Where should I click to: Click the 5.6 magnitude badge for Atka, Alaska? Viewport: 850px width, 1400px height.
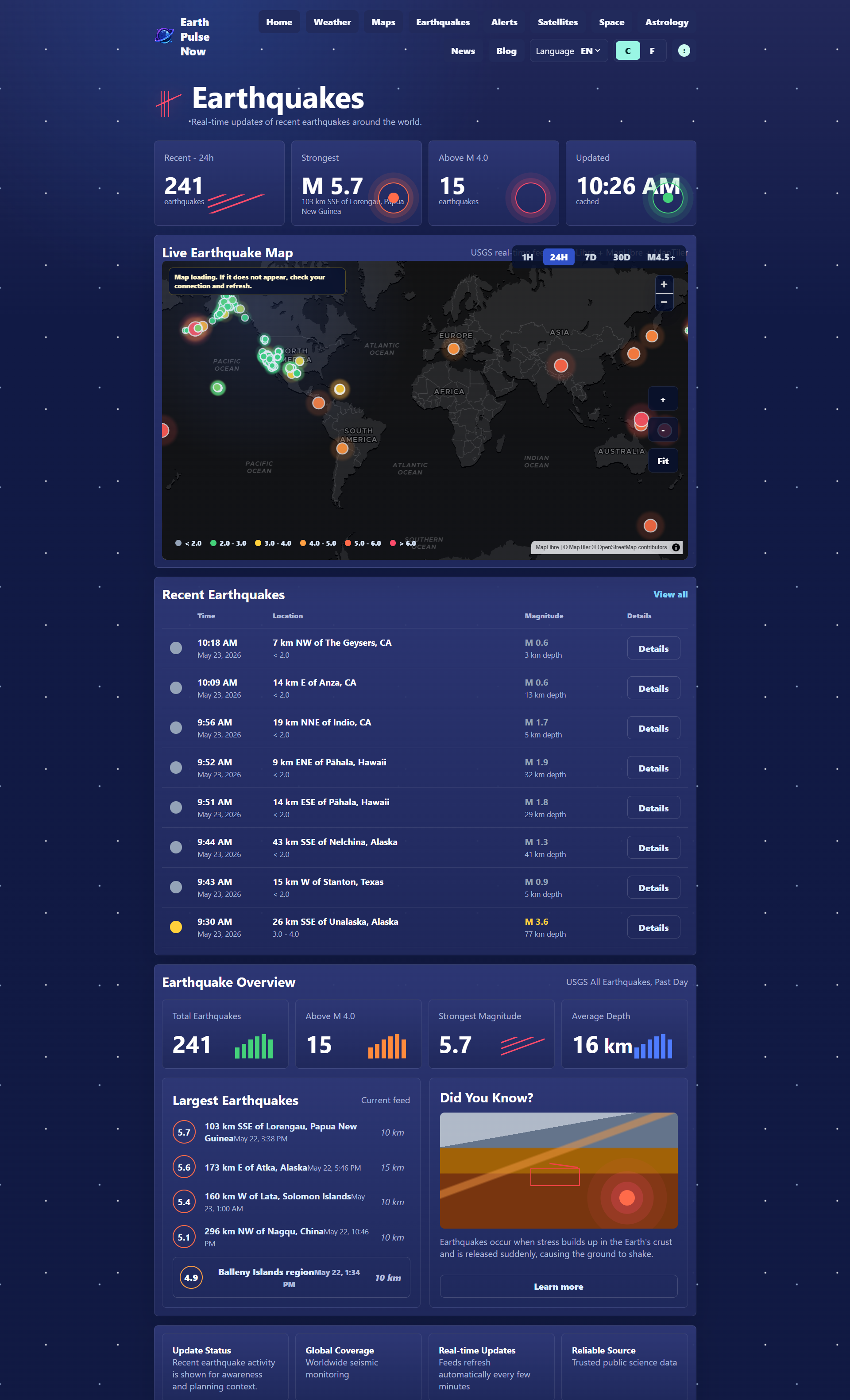click(x=184, y=1167)
